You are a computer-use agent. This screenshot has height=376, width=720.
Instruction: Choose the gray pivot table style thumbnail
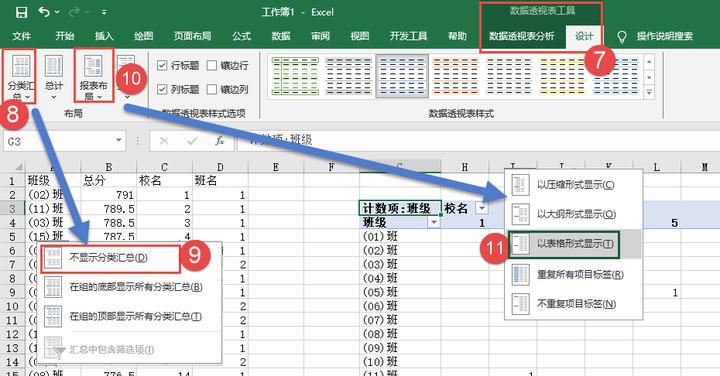pyautogui.click(x=349, y=76)
